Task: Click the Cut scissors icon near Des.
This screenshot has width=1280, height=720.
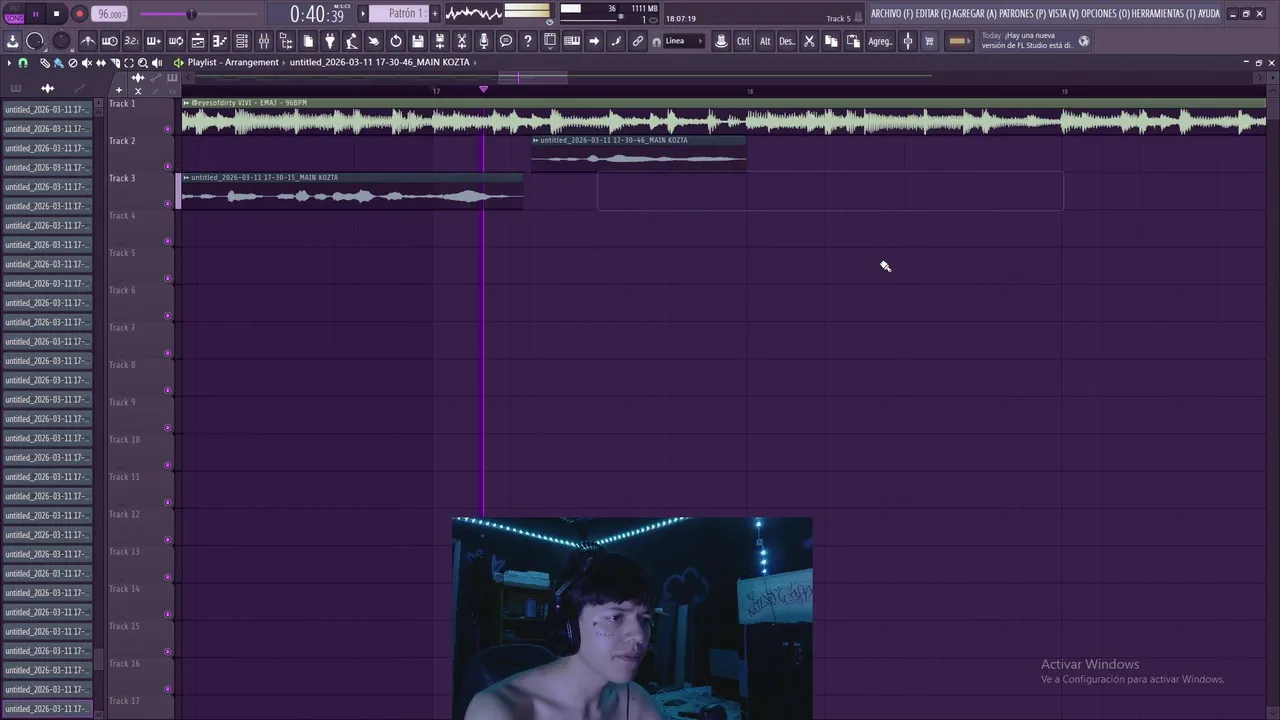Action: coord(809,41)
